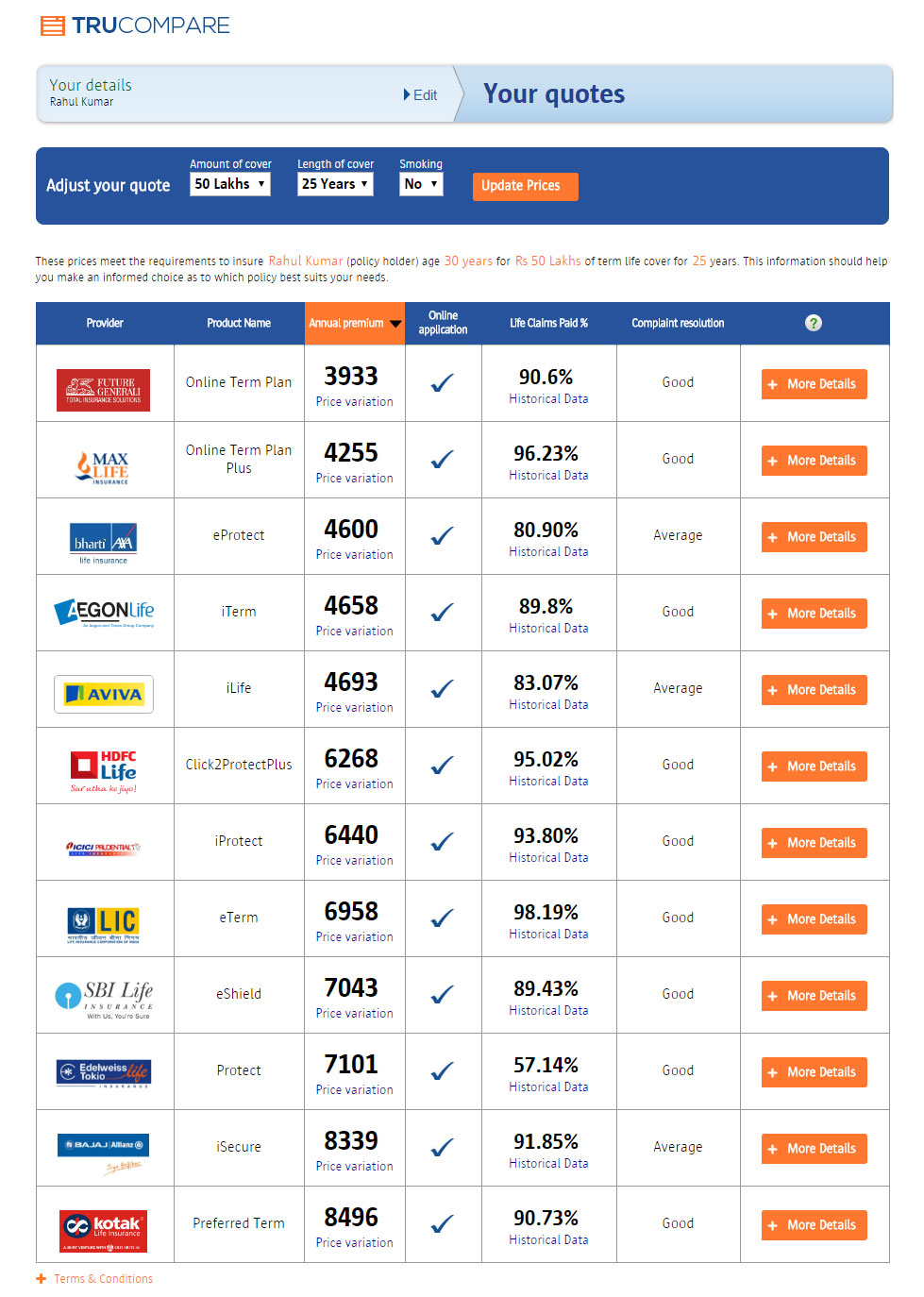Open the help question mark icon
Screen dimensions: 924x1297
pyautogui.click(x=814, y=323)
